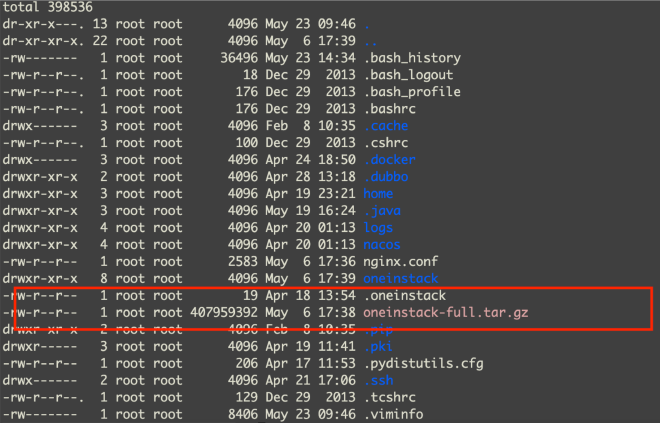Image resolution: width=660 pixels, height=423 pixels.
Task: Select the .bash_logout file entry
Action: coord(408,75)
